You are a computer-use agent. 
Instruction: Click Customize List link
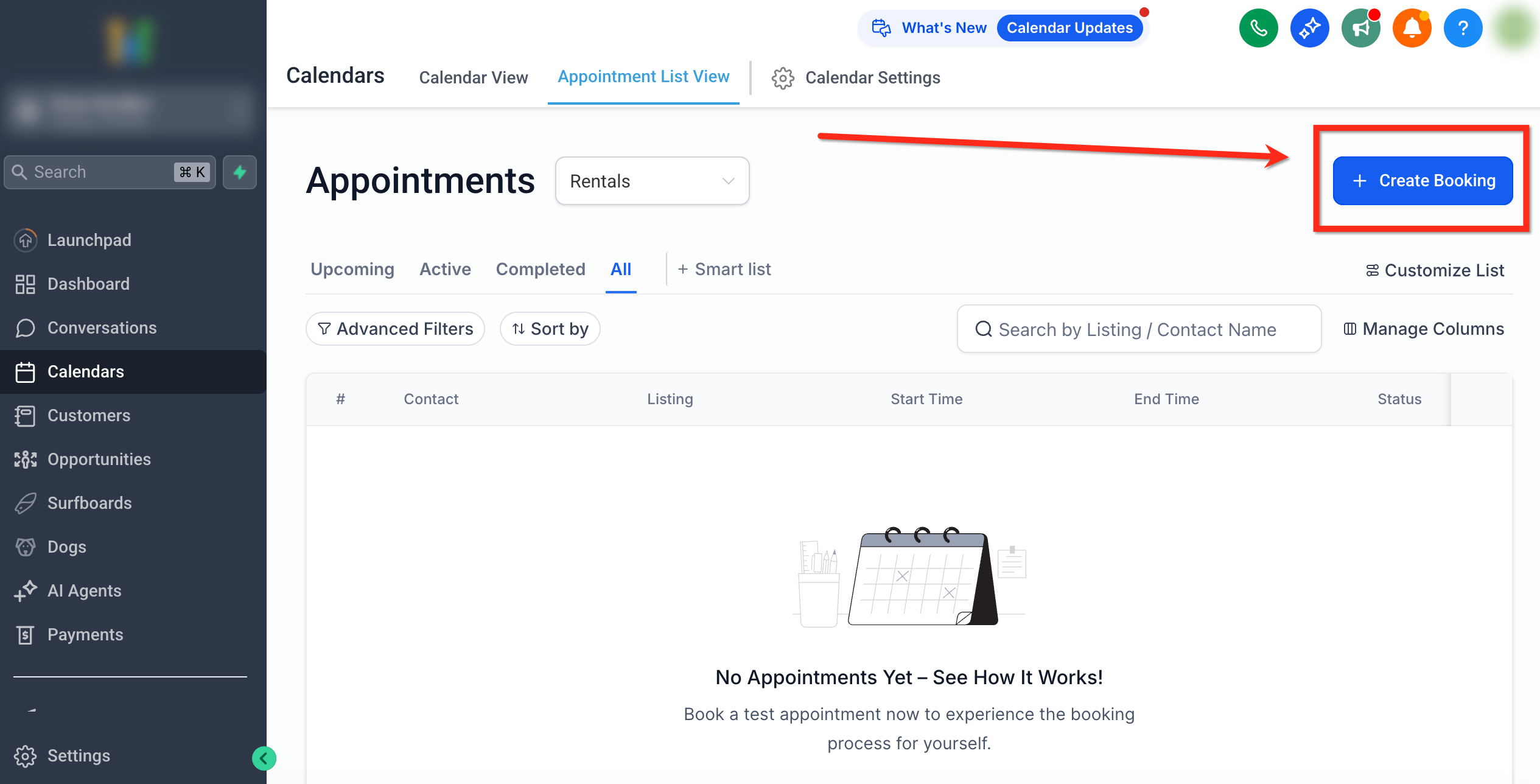pyautogui.click(x=1435, y=270)
